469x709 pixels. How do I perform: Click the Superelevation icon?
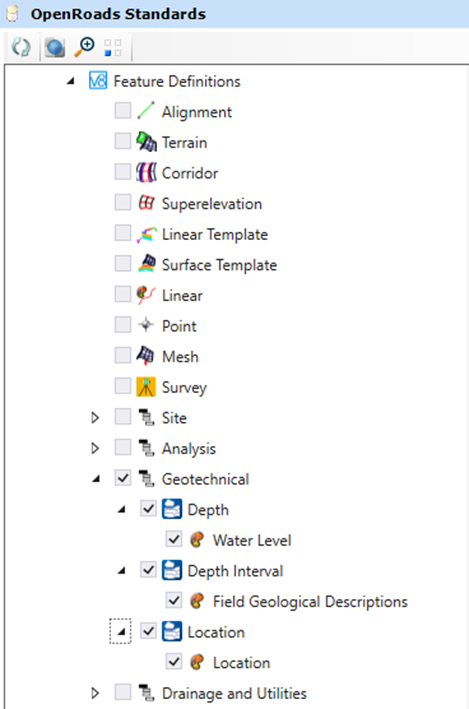147,203
